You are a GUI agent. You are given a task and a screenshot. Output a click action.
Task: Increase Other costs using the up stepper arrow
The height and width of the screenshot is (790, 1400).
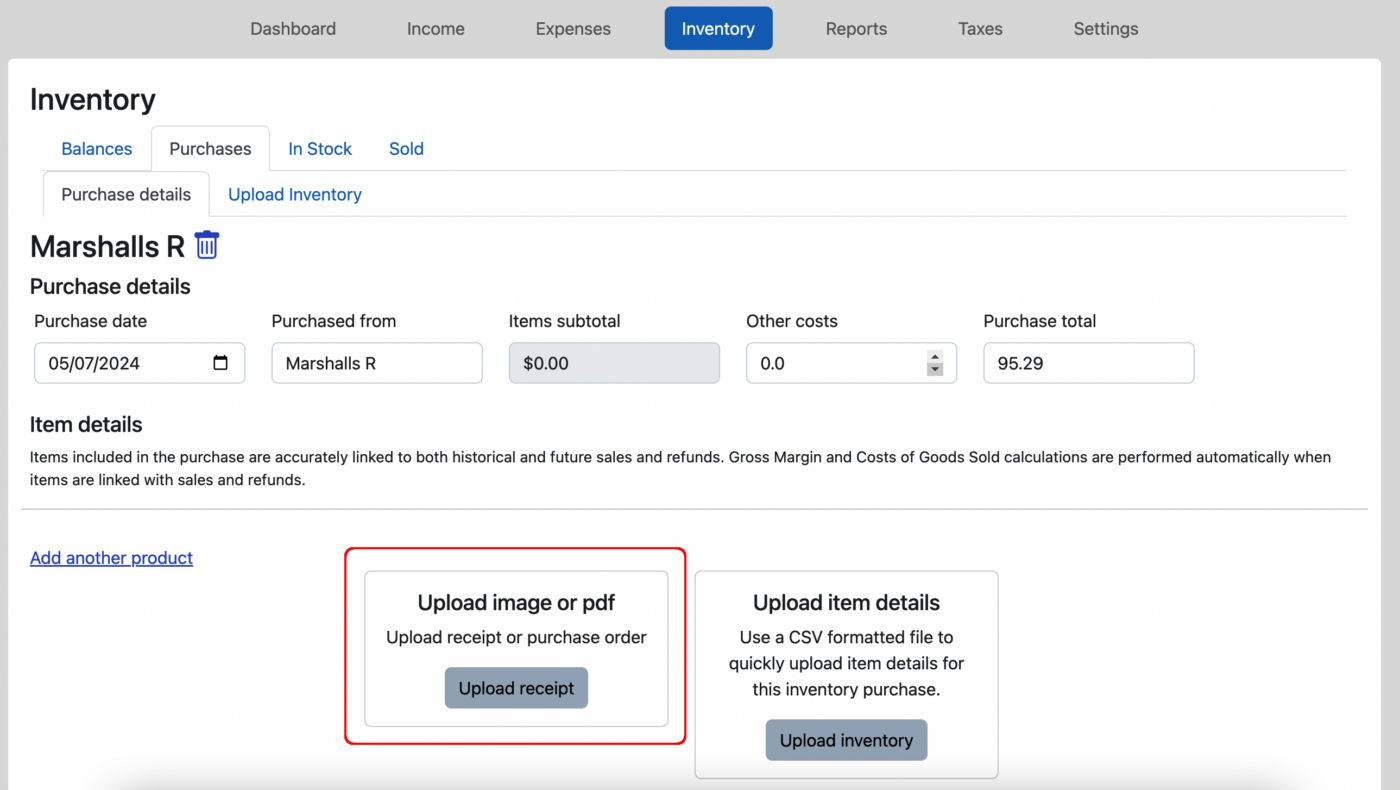935,357
